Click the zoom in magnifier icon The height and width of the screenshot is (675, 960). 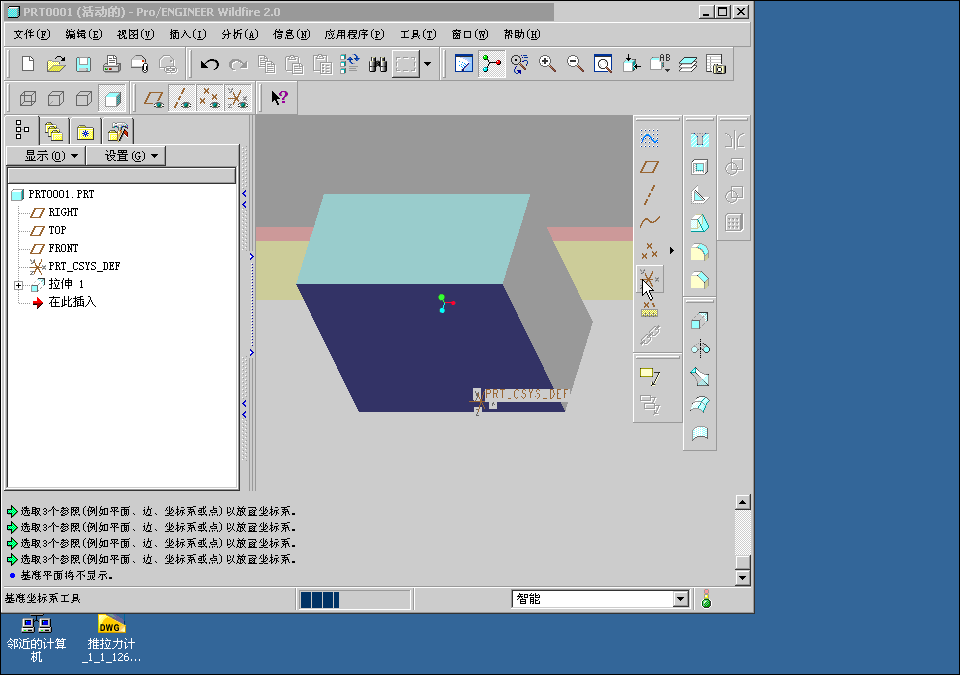pos(547,64)
